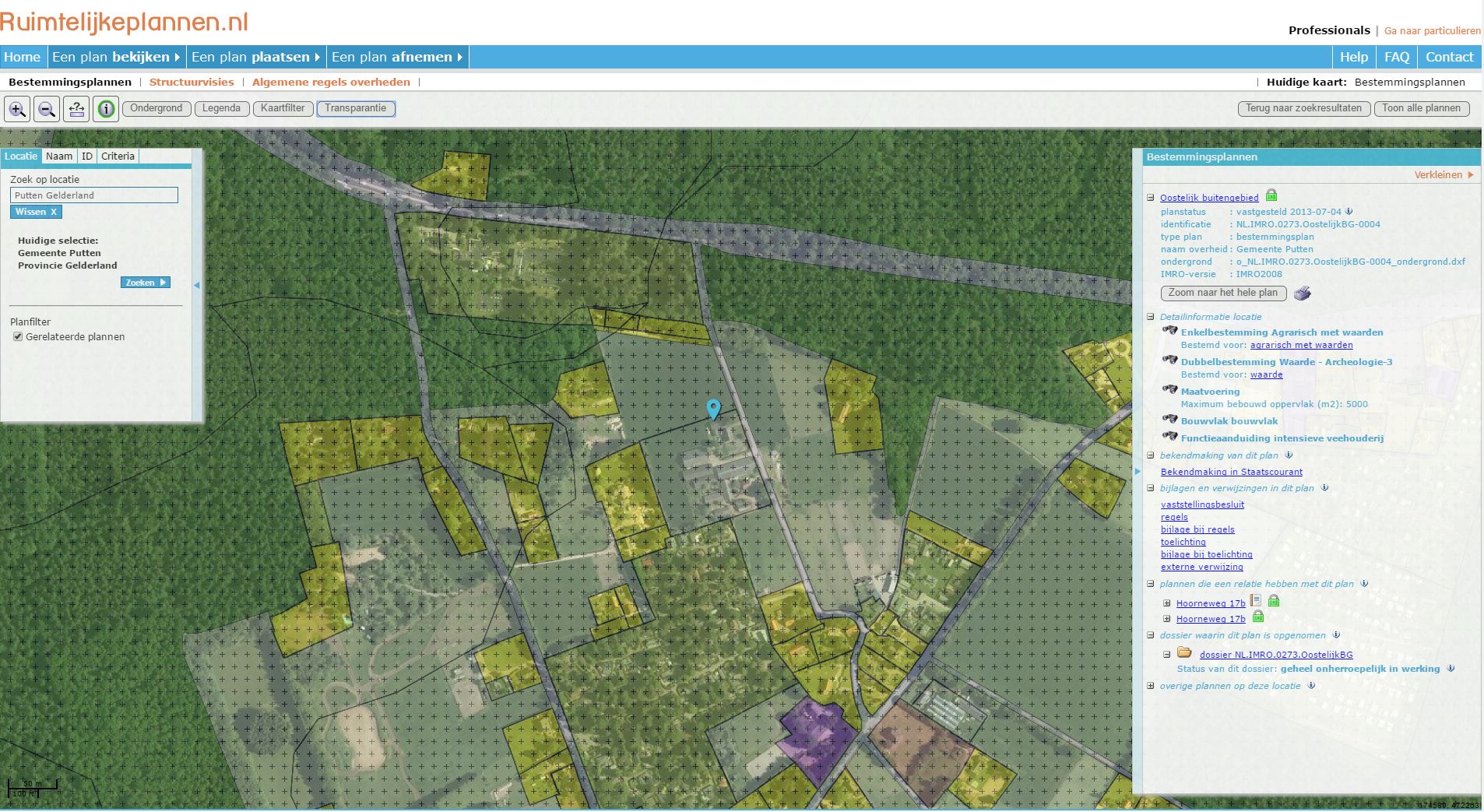The height and width of the screenshot is (812, 1484).
Task: Click the document icon next to first Hoorneweg 17b
Action: point(1255,601)
